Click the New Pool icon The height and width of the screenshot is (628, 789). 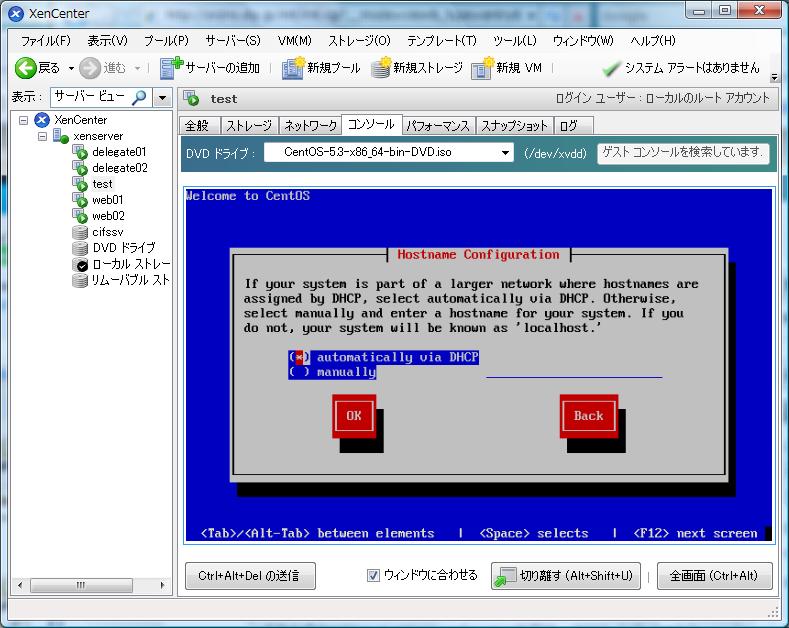(293, 67)
